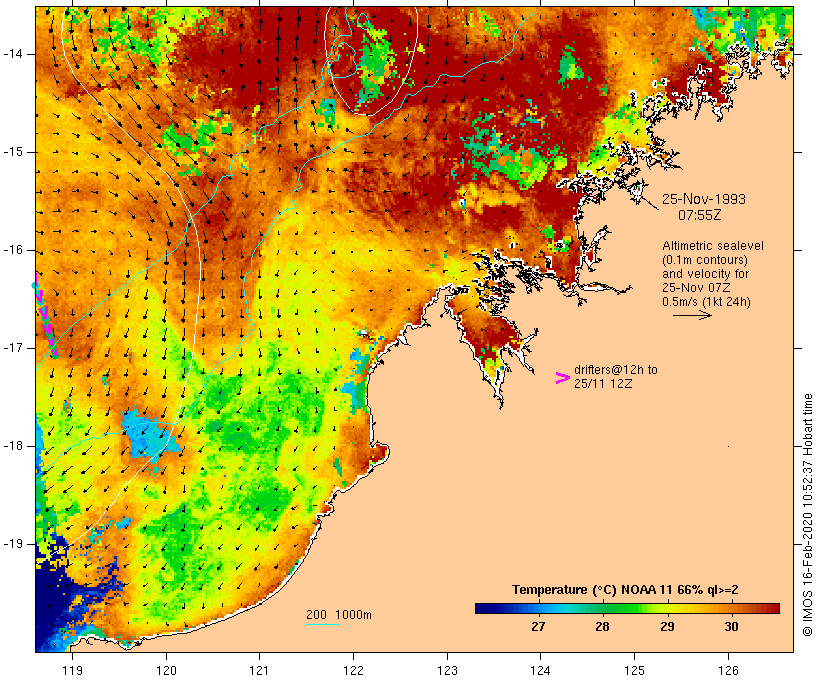Click the longitude axis label 125

coord(634,670)
